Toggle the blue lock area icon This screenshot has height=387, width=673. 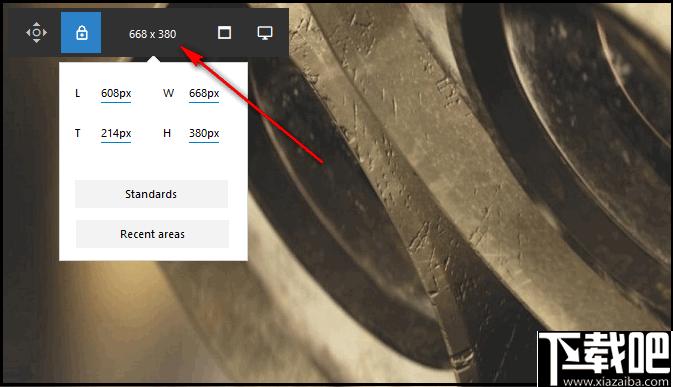pyautogui.click(x=81, y=33)
